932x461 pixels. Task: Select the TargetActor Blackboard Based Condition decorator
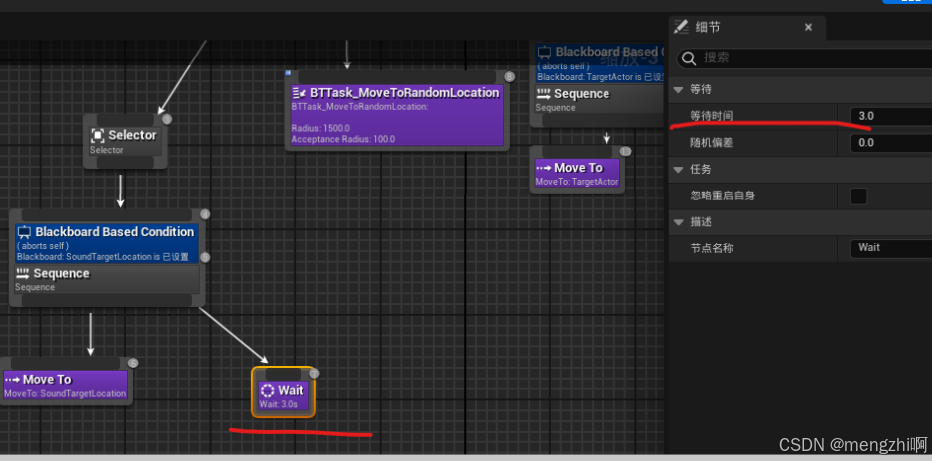pyautogui.click(x=599, y=63)
